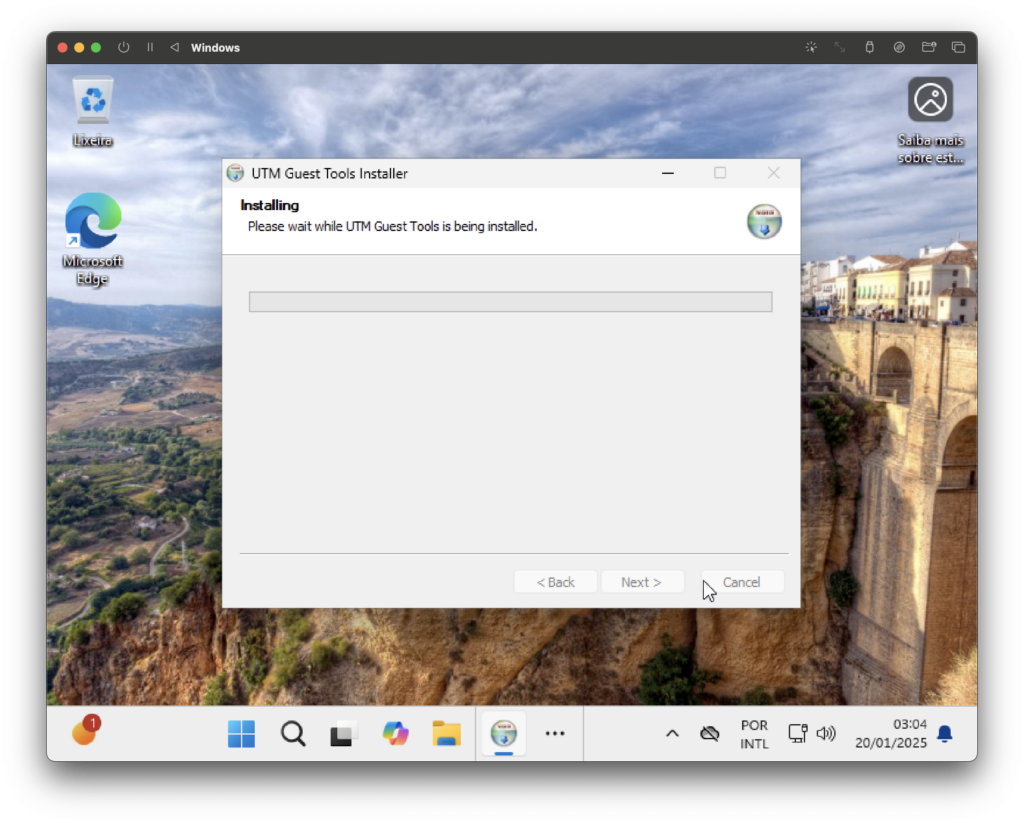1024x823 pixels.
Task: Show hidden tray icons chevron
Action: pyautogui.click(x=672, y=734)
